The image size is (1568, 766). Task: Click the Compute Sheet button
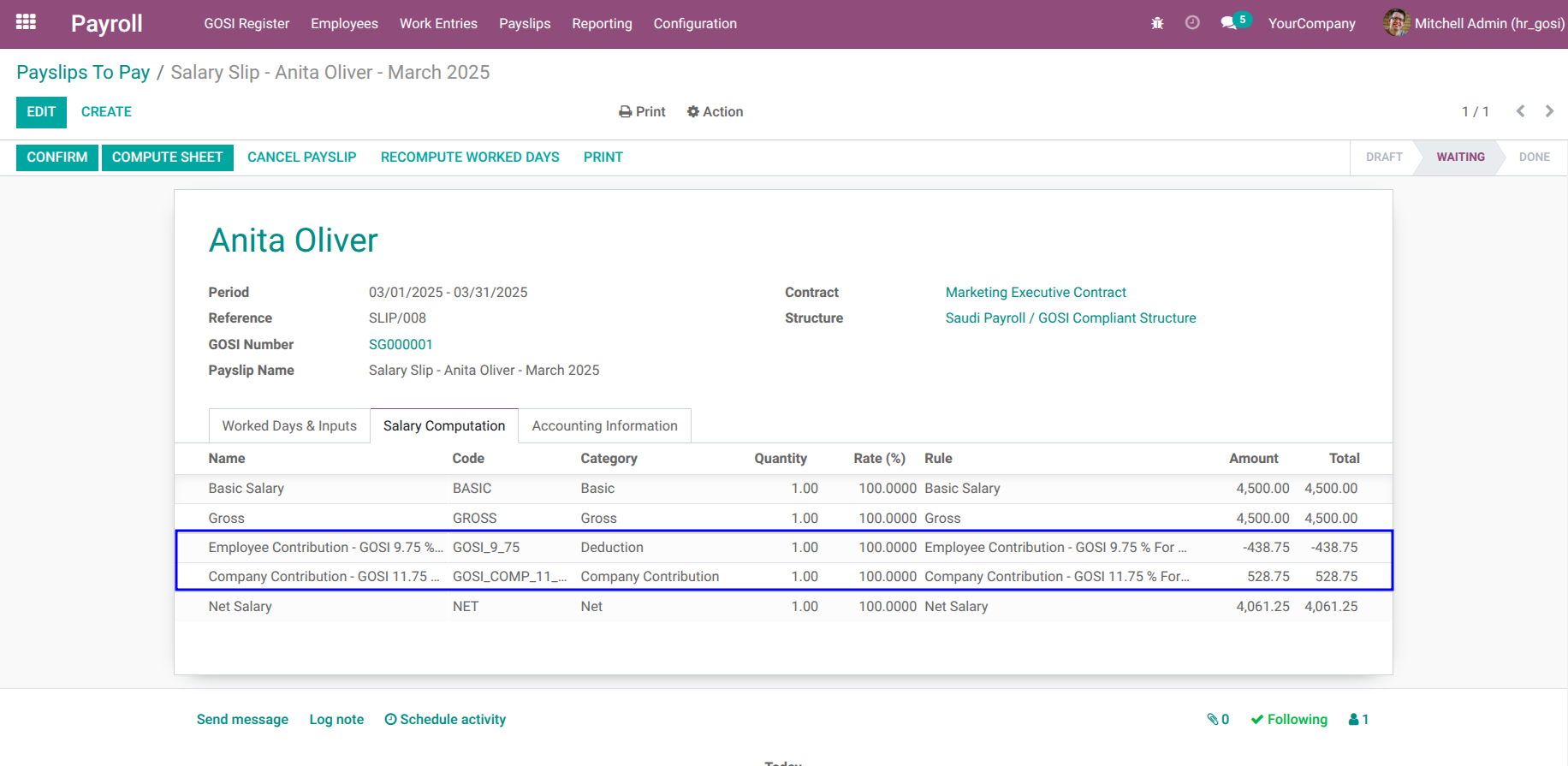[168, 157]
